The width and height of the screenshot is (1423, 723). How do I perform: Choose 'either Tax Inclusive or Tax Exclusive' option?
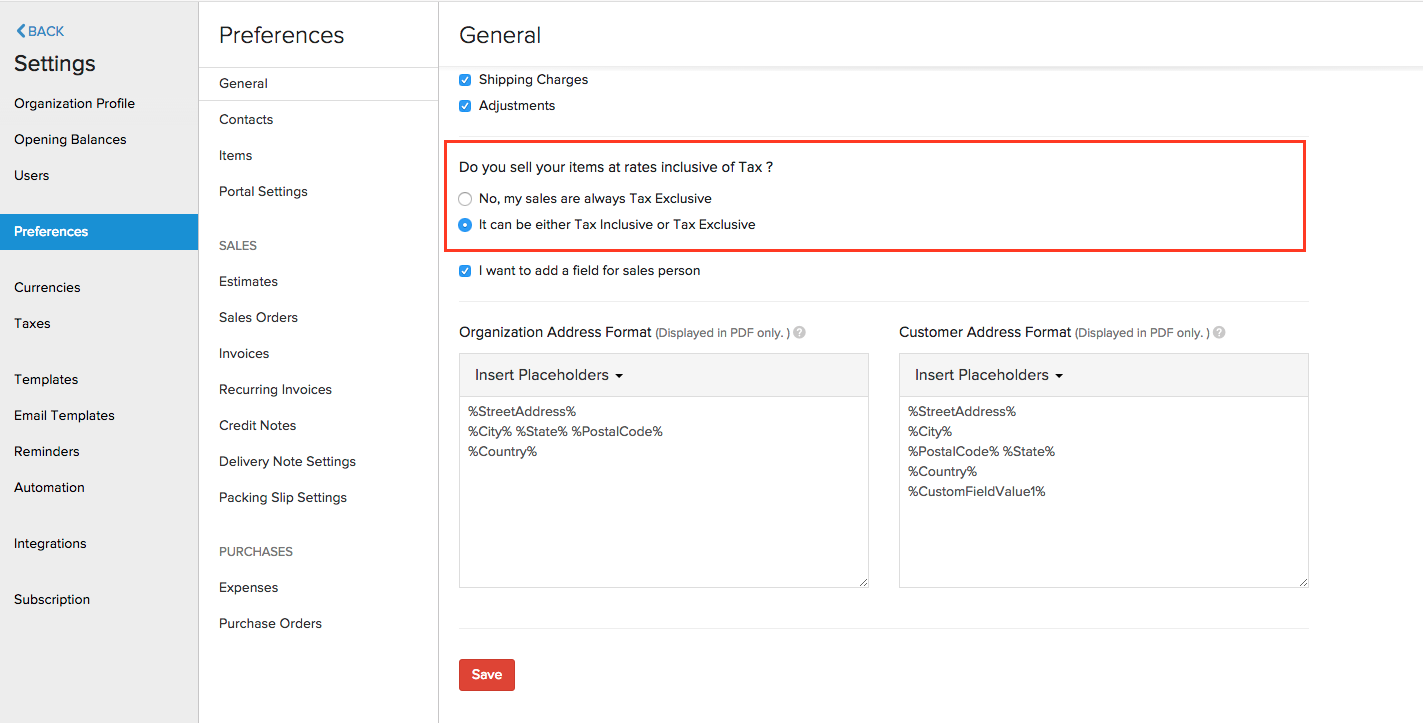[x=465, y=225]
